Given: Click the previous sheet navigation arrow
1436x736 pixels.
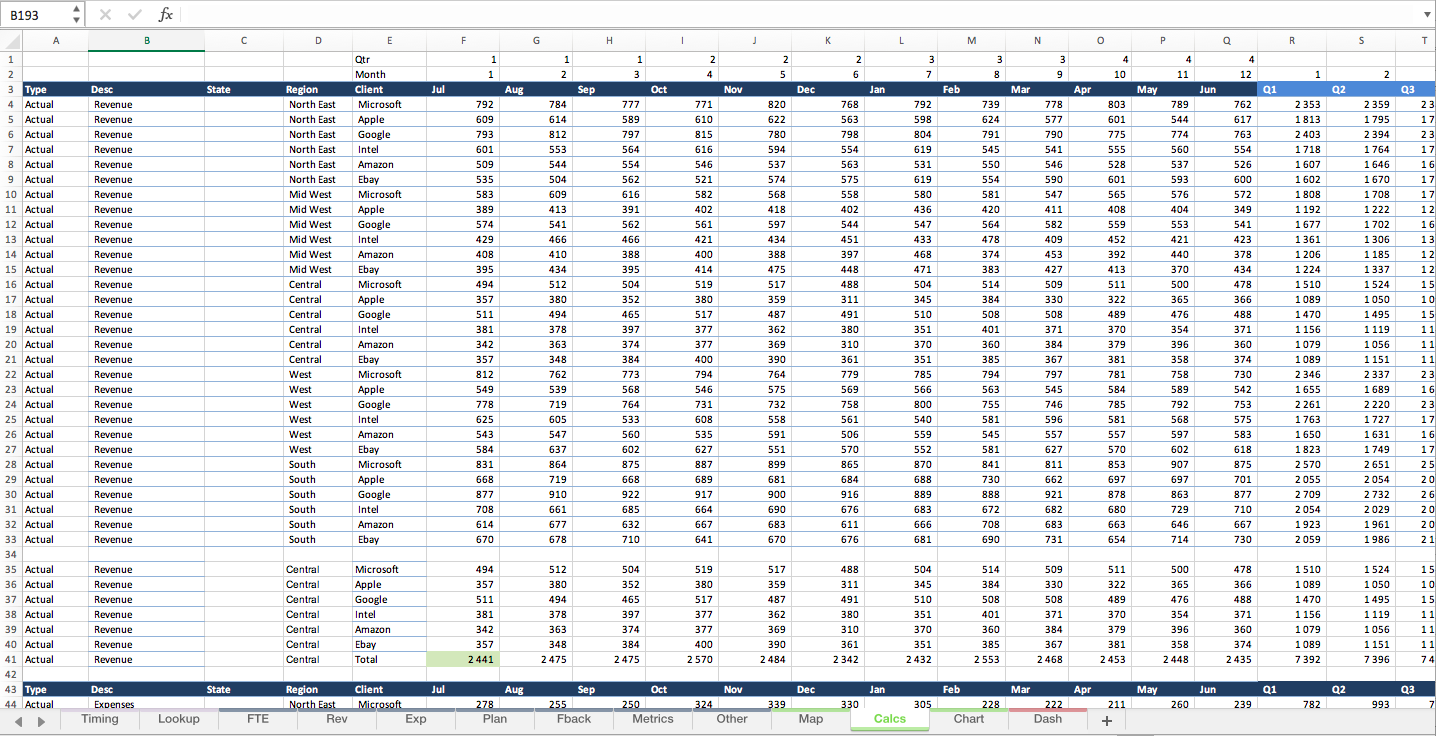Looking at the screenshot, I should click(19, 720).
